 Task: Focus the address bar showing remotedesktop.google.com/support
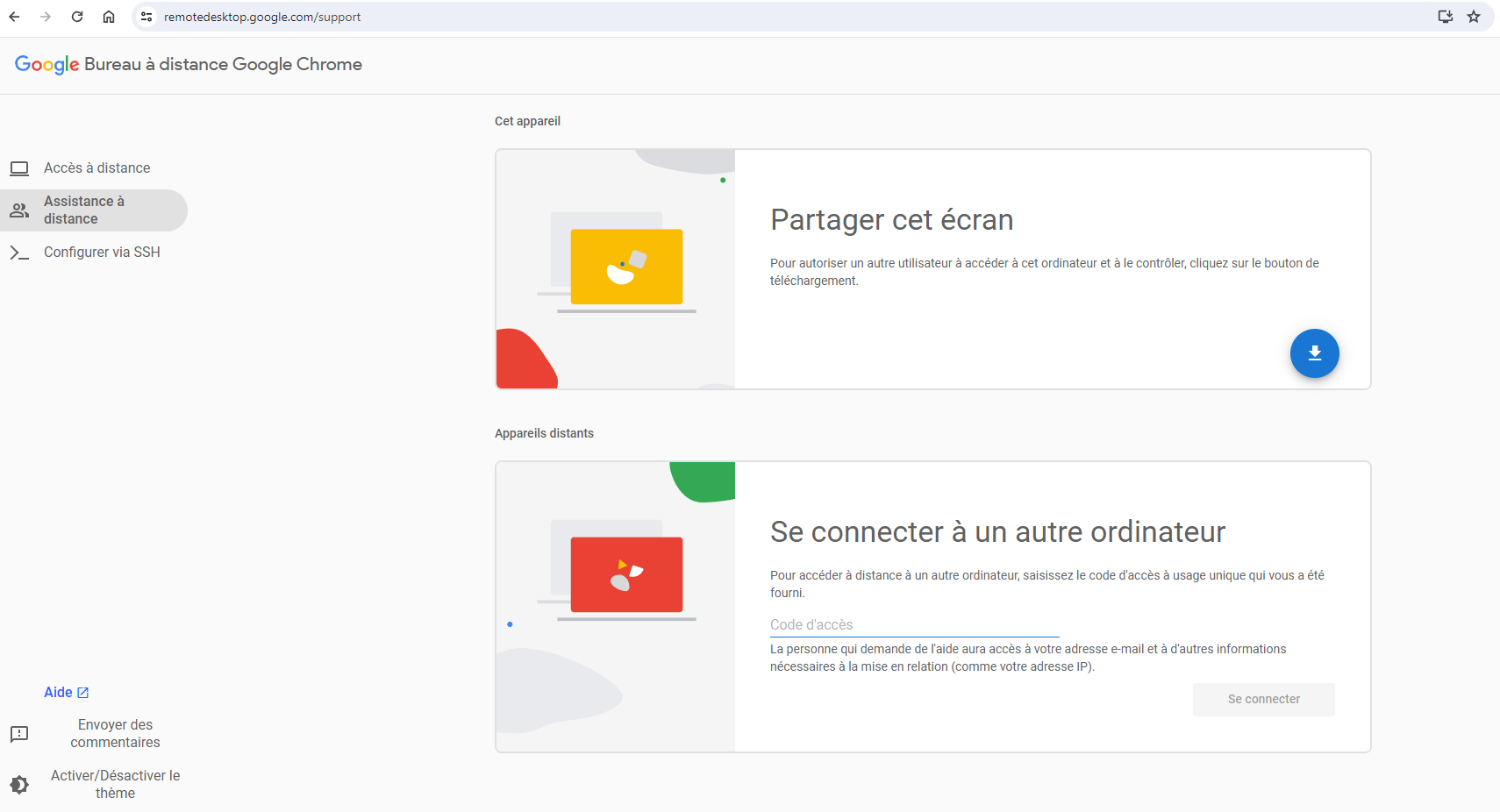(x=262, y=17)
